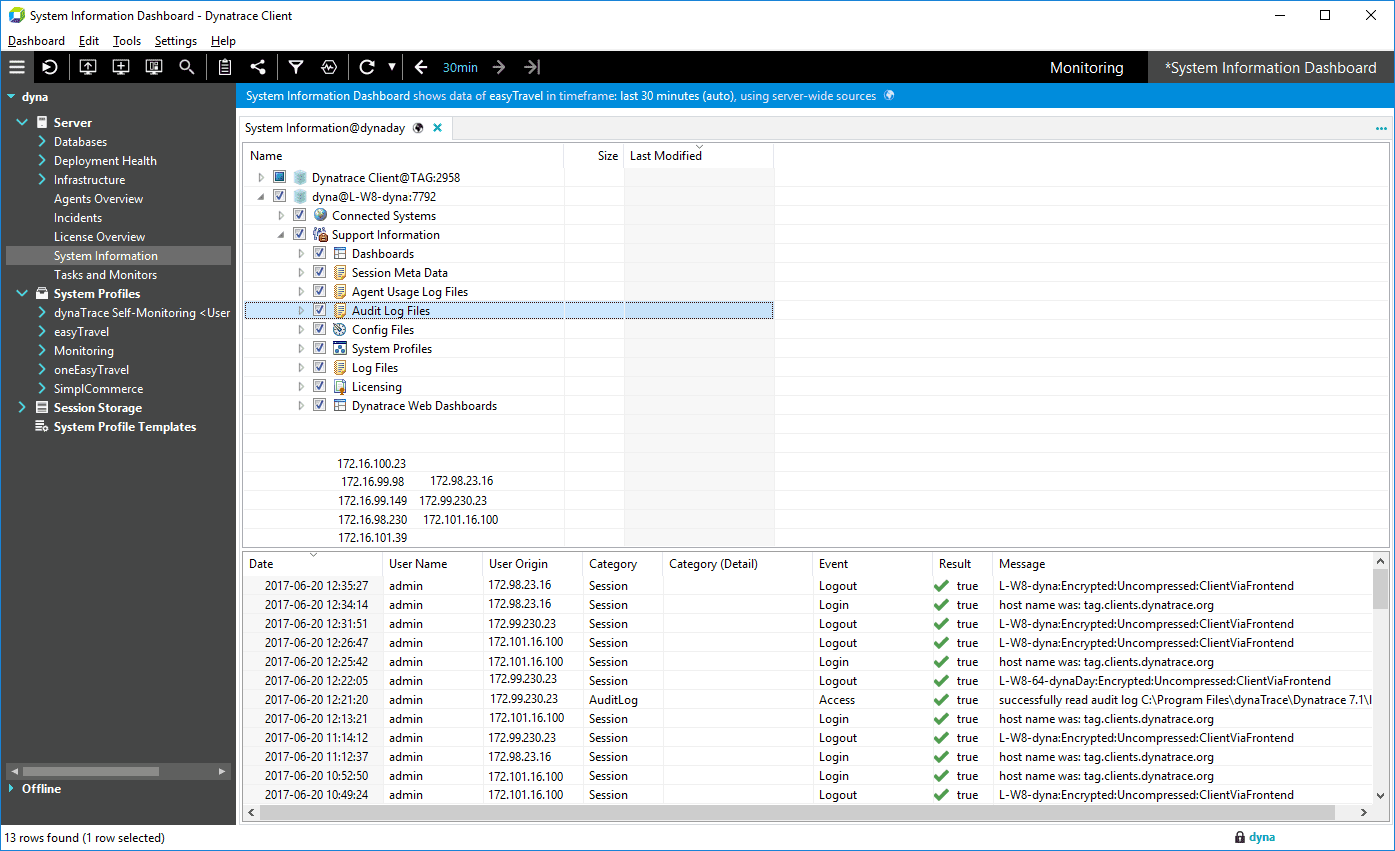1395x851 pixels.
Task: Collapse Server section in sidebar
Action: (22, 123)
